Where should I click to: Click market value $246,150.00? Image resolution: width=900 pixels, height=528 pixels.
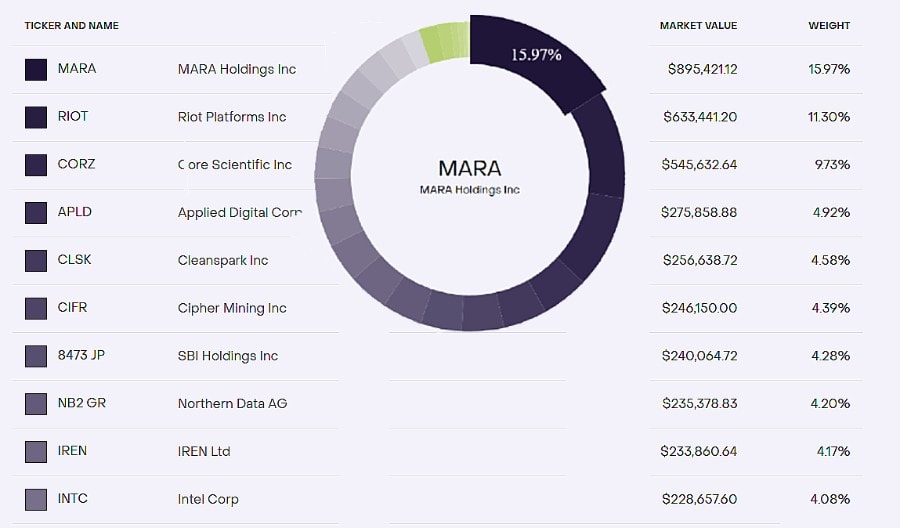click(x=700, y=308)
